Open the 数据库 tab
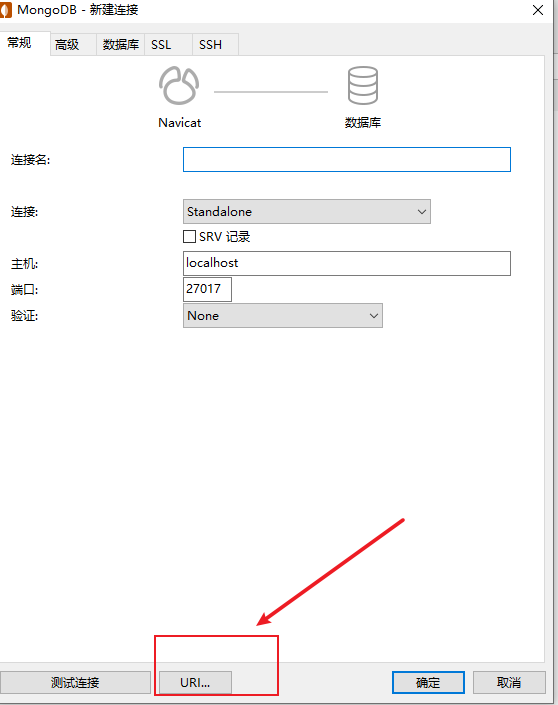This screenshot has width=558, height=705. [x=121, y=45]
